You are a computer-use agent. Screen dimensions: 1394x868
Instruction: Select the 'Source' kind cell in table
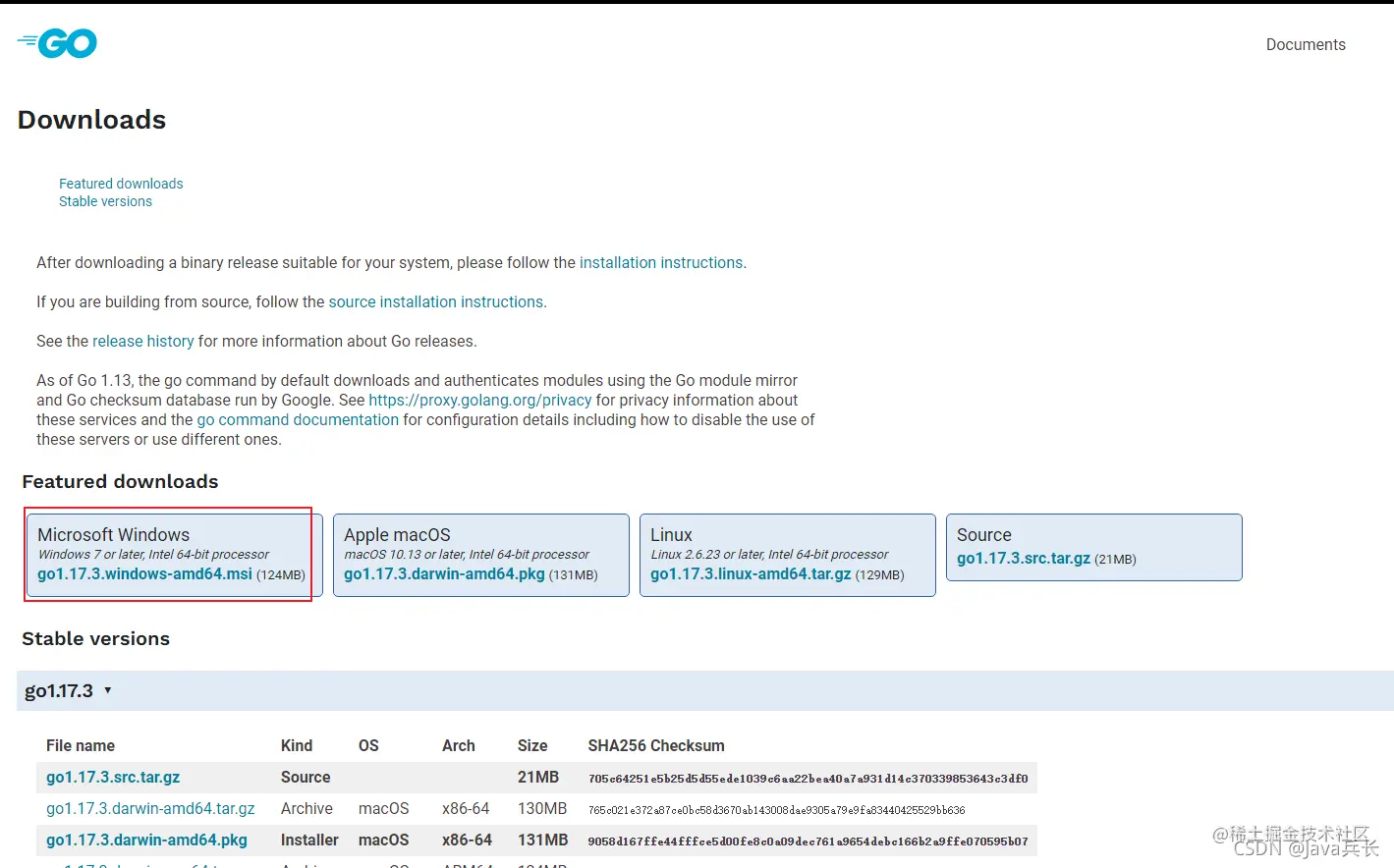click(306, 777)
